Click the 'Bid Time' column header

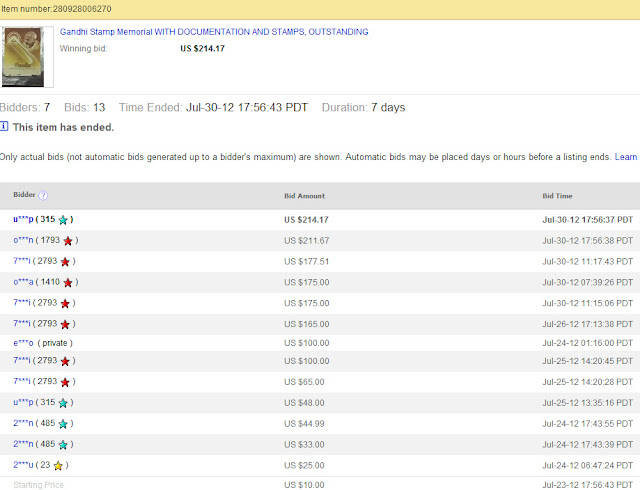pos(557,196)
